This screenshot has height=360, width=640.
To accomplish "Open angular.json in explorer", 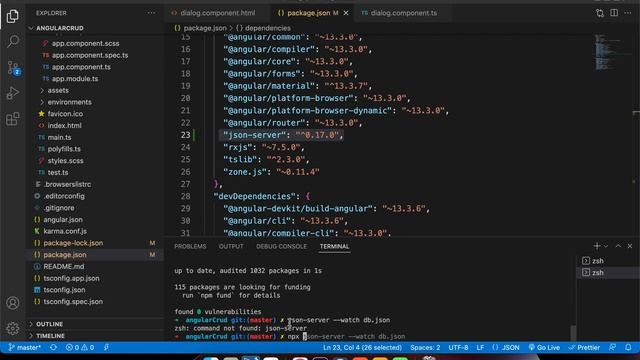I will (63, 220).
